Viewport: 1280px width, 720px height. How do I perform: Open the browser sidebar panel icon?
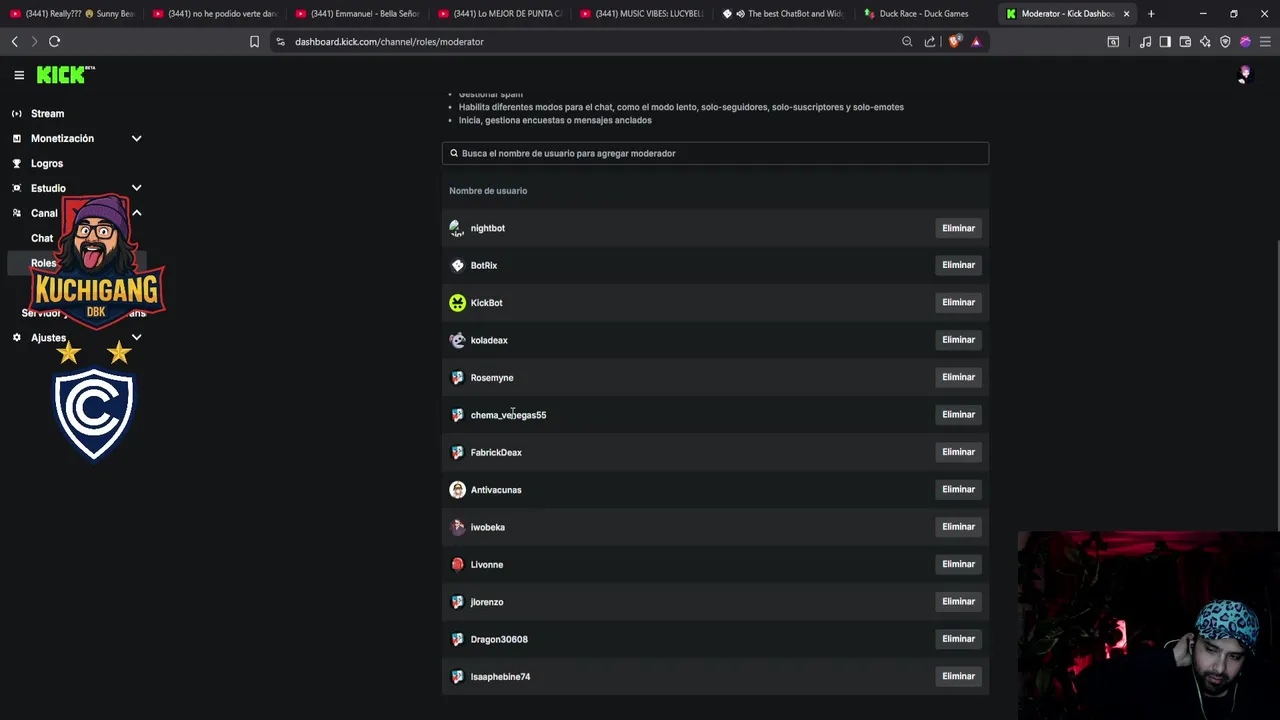click(x=1165, y=42)
